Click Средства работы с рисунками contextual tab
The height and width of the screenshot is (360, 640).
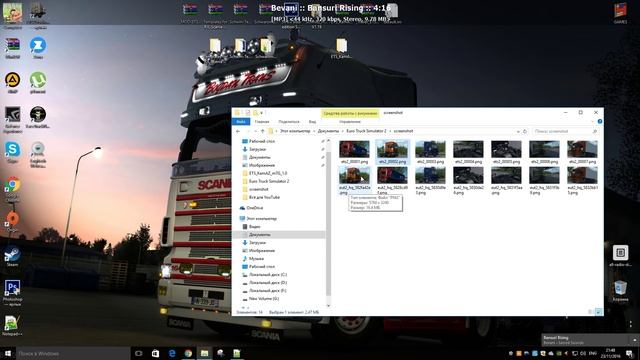pos(350,113)
